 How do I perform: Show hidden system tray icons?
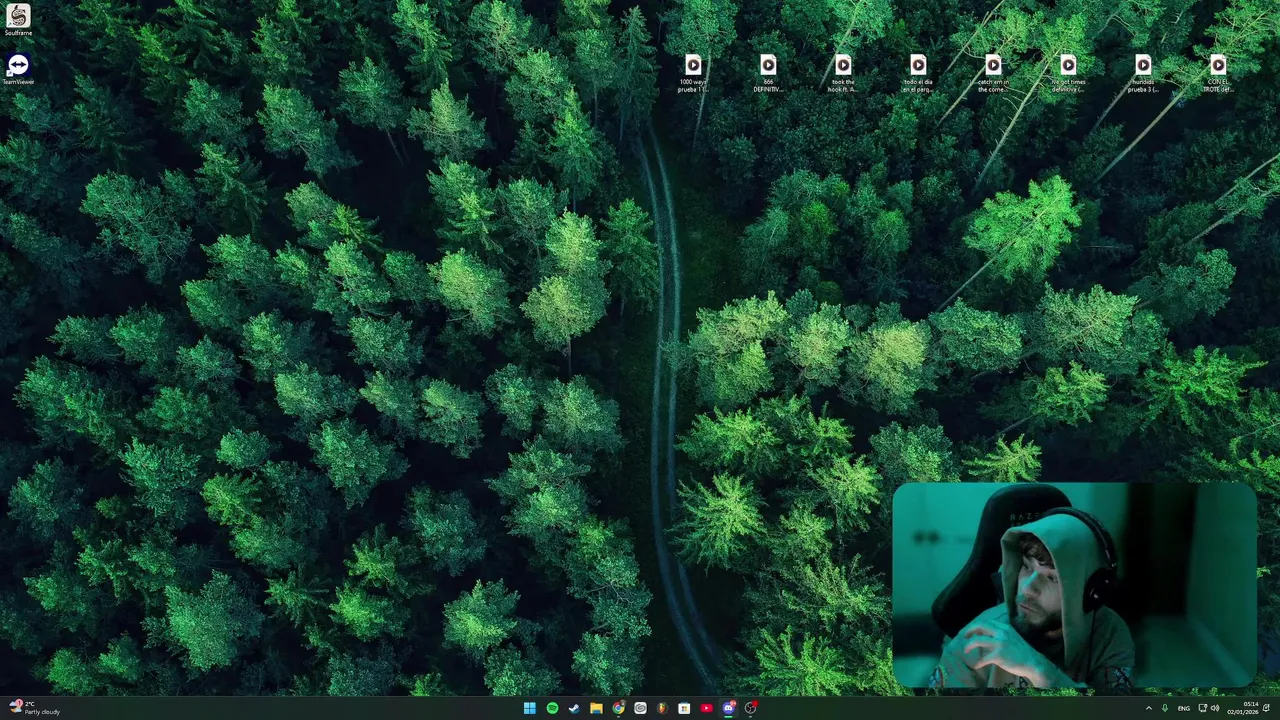point(1148,708)
